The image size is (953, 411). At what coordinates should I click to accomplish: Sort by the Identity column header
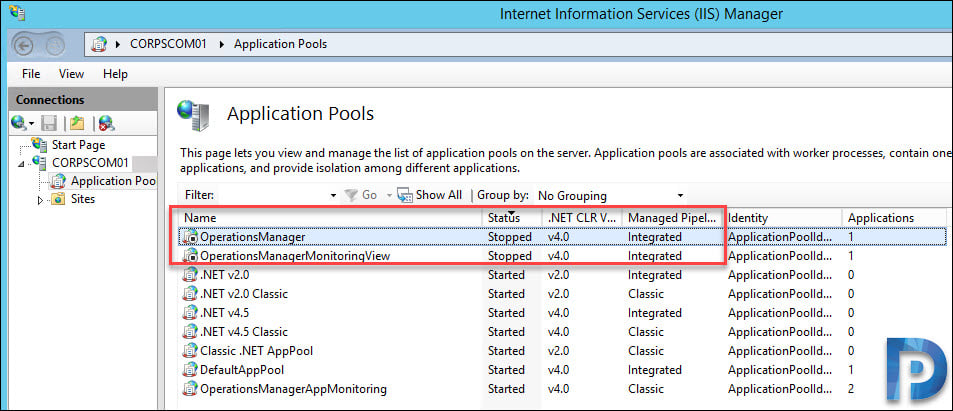pos(782,218)
